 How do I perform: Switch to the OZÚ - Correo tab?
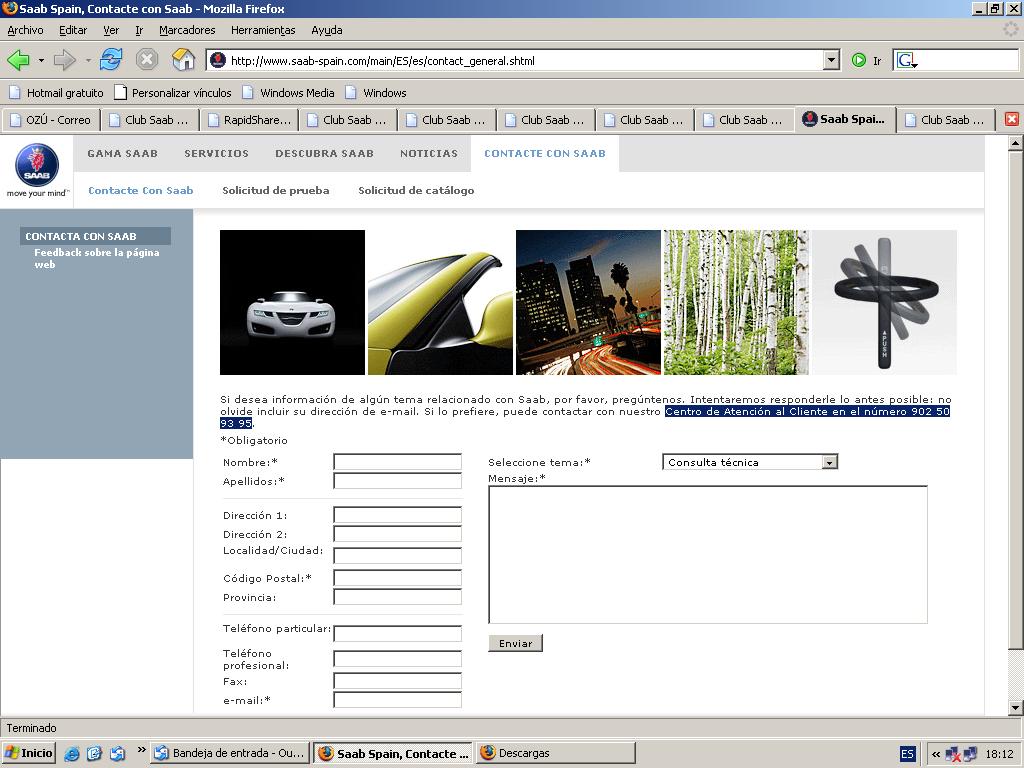click(51, 120)
